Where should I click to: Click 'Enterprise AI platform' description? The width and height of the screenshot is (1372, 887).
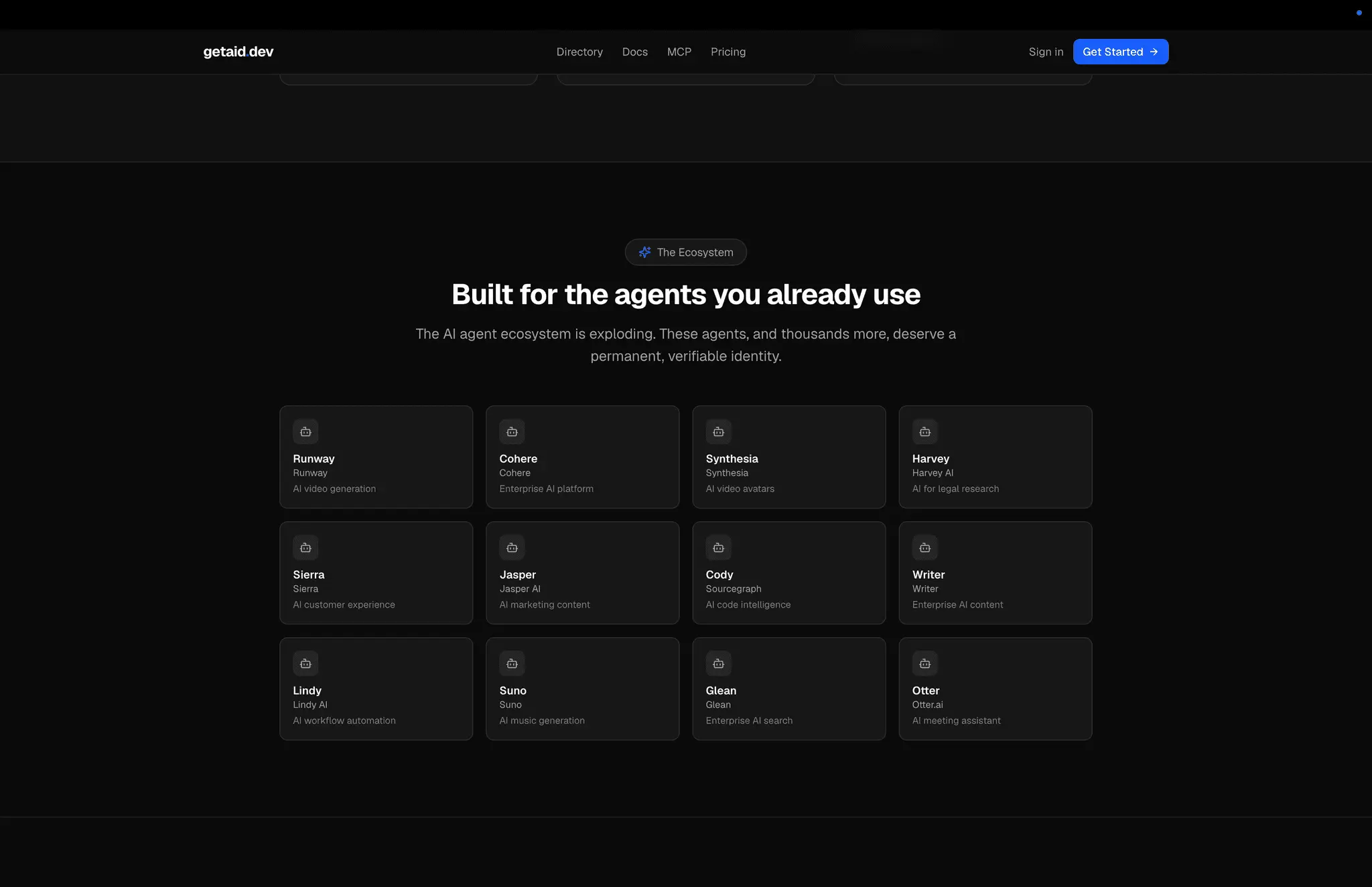(546, 488)
